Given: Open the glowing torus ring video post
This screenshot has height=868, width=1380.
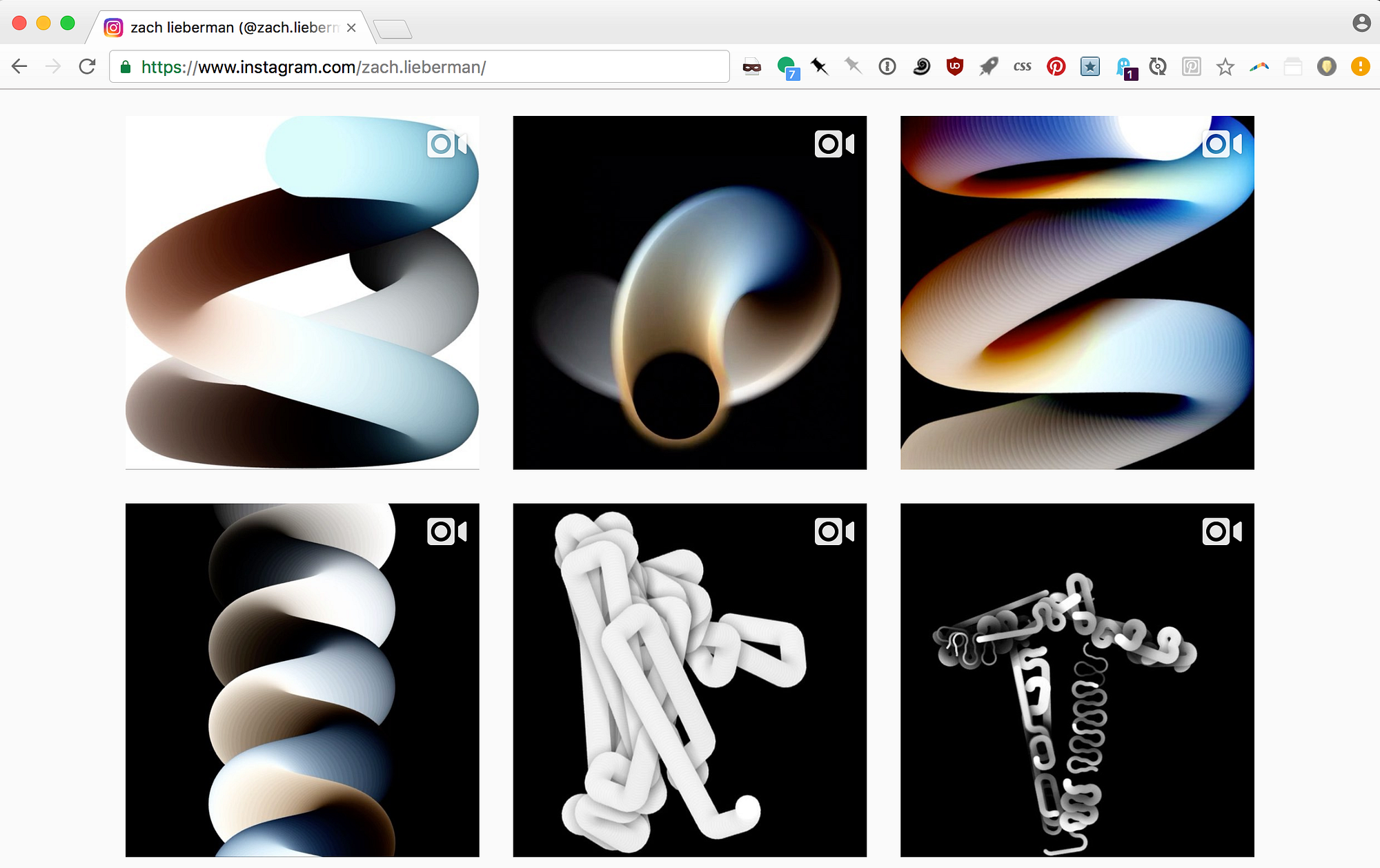Looking at the screenshot, I should click(x=689, y=293).
